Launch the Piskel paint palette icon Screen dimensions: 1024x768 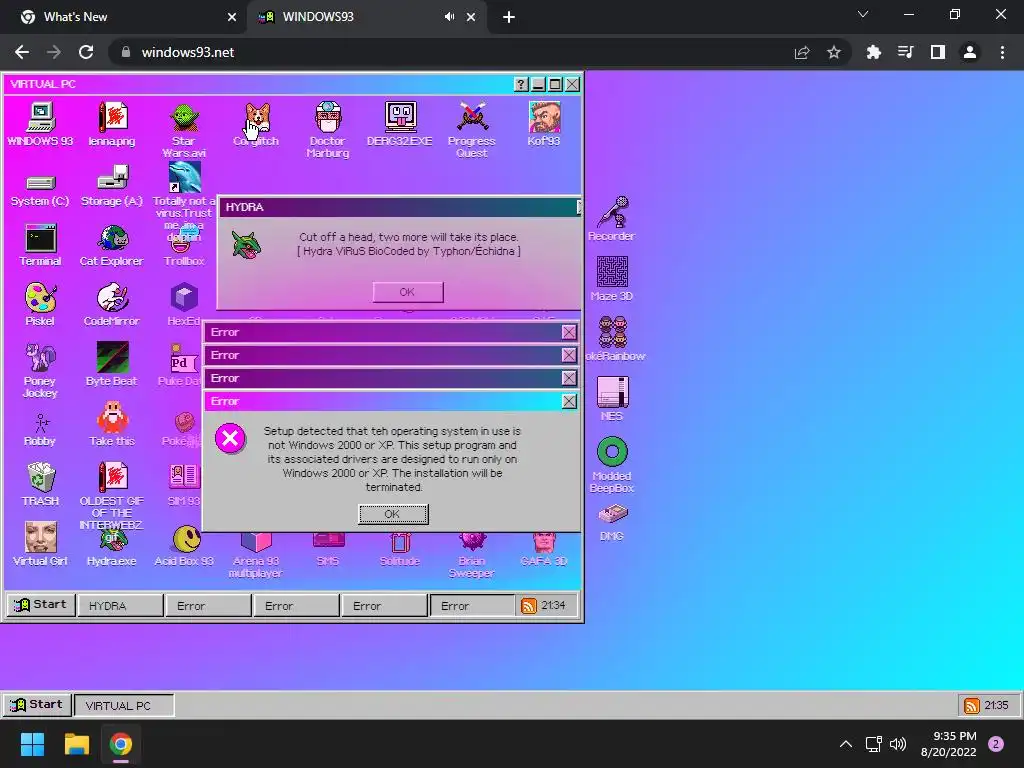(x=40, y=298)
